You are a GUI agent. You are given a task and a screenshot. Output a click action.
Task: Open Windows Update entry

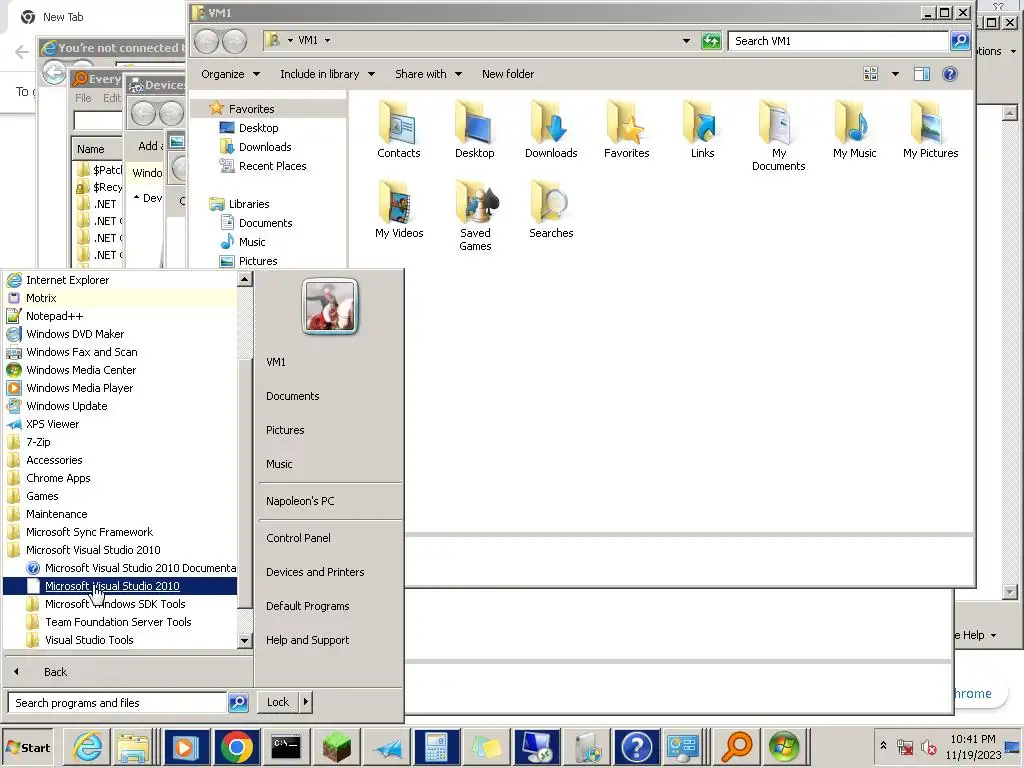tap(67, 406)
